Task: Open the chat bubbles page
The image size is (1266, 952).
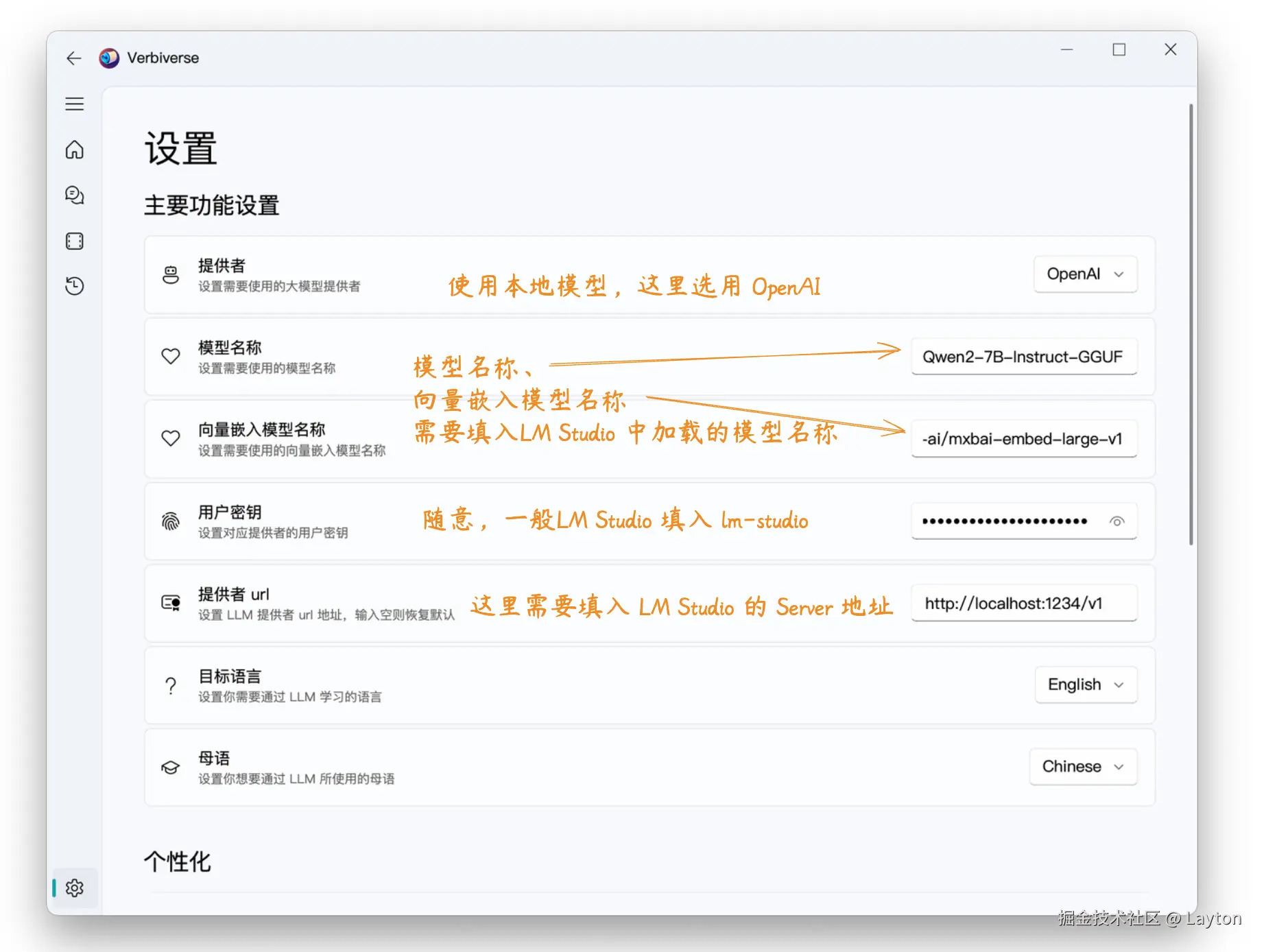Action: 75,195
